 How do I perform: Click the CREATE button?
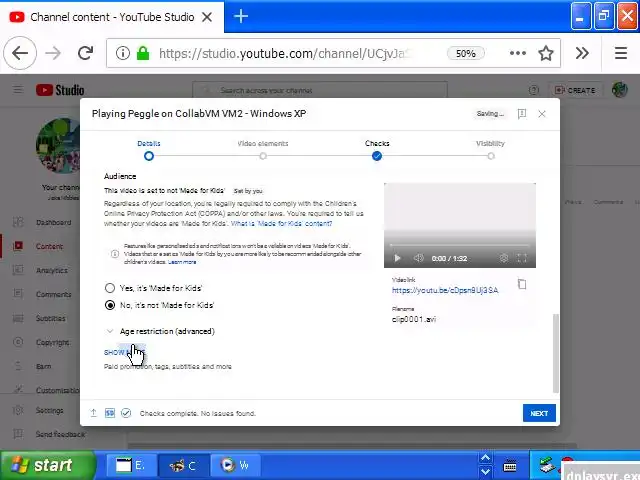click(x=575, y=90)
